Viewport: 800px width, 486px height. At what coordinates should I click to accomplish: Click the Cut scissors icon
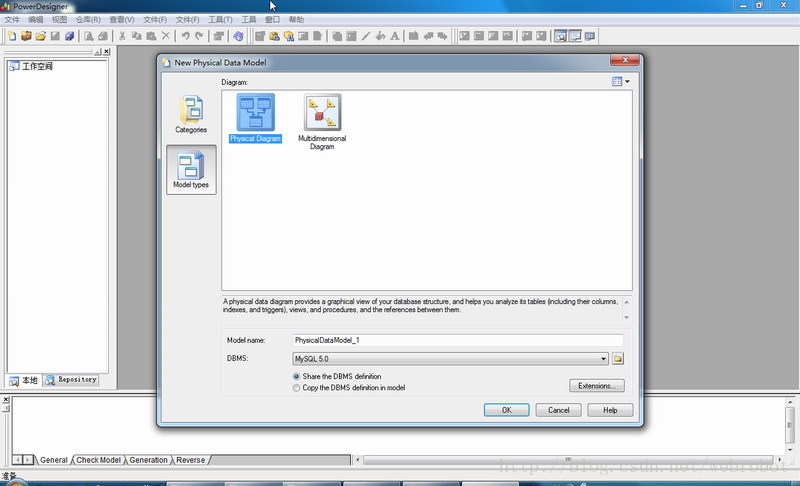tap(122, 36)
